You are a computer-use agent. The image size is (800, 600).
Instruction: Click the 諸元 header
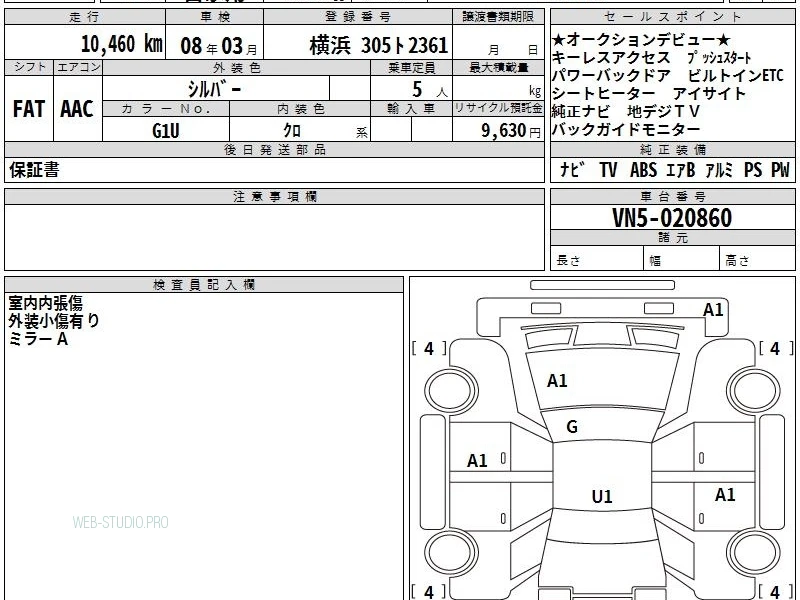pos(672,237)
